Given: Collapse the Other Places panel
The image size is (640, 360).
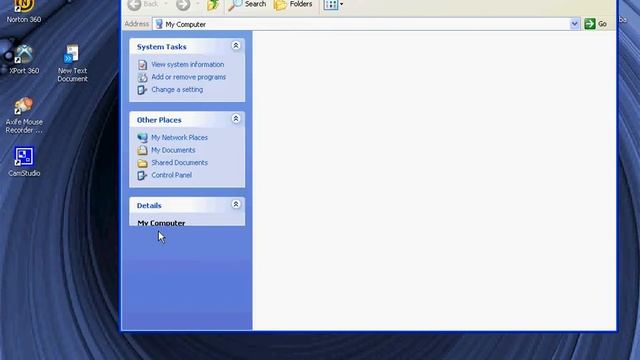Looking at the screenshot, I should (236, 119).
